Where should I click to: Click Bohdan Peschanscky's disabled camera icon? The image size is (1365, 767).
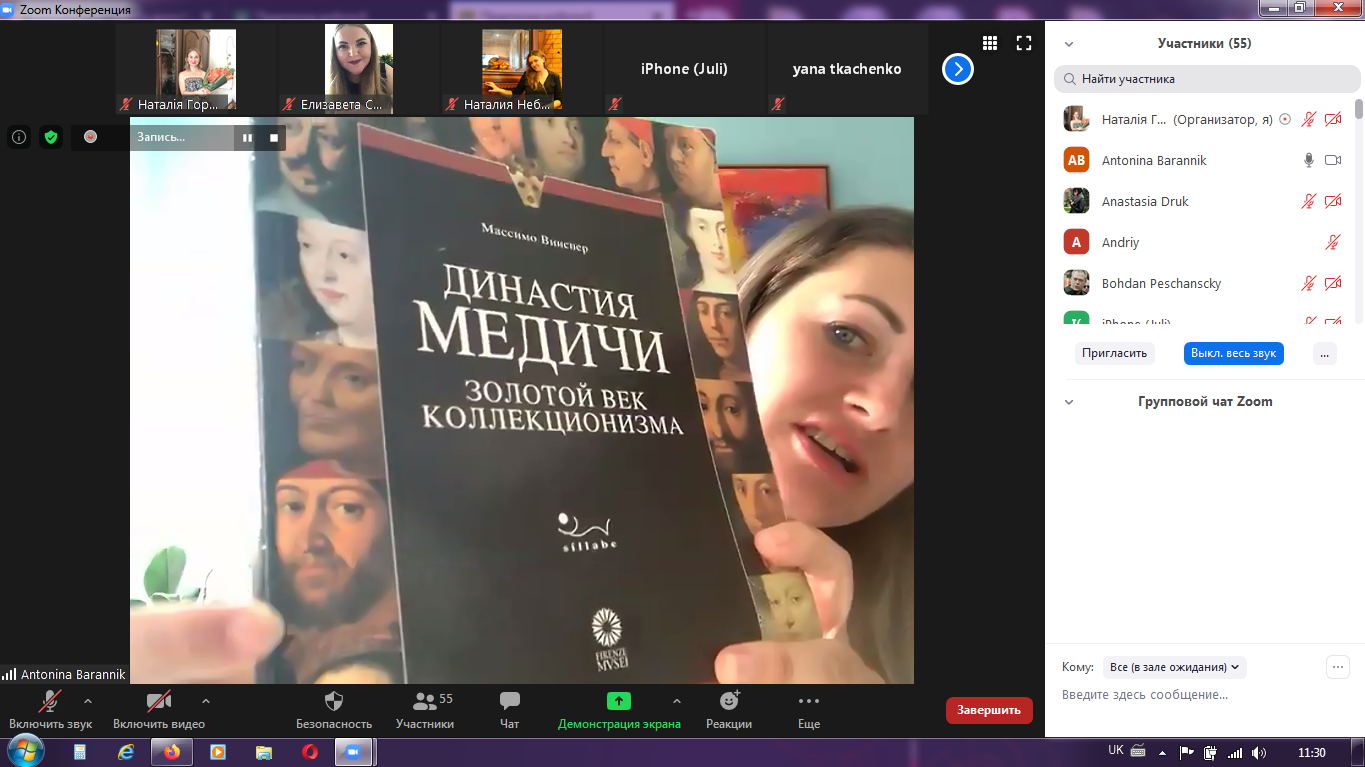point(1333,283)
